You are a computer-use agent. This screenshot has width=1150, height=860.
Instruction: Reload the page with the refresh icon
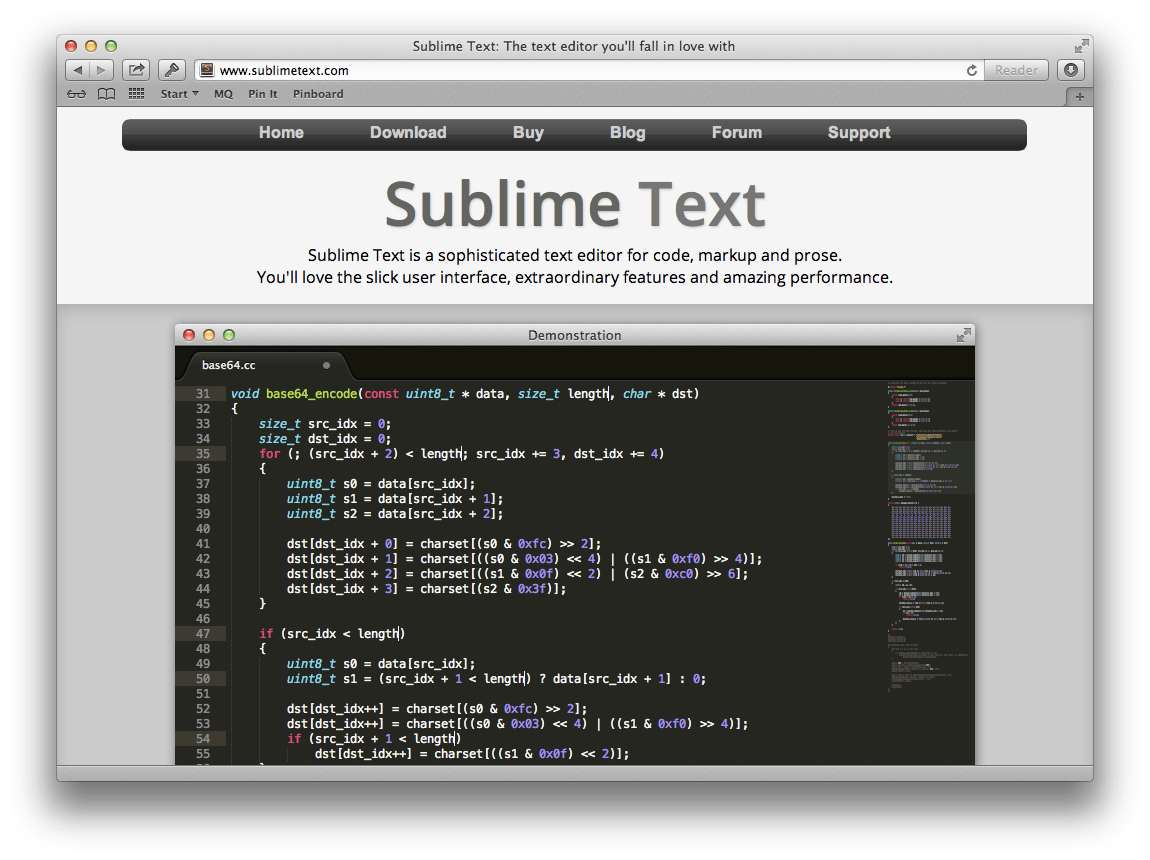(972, 70)
